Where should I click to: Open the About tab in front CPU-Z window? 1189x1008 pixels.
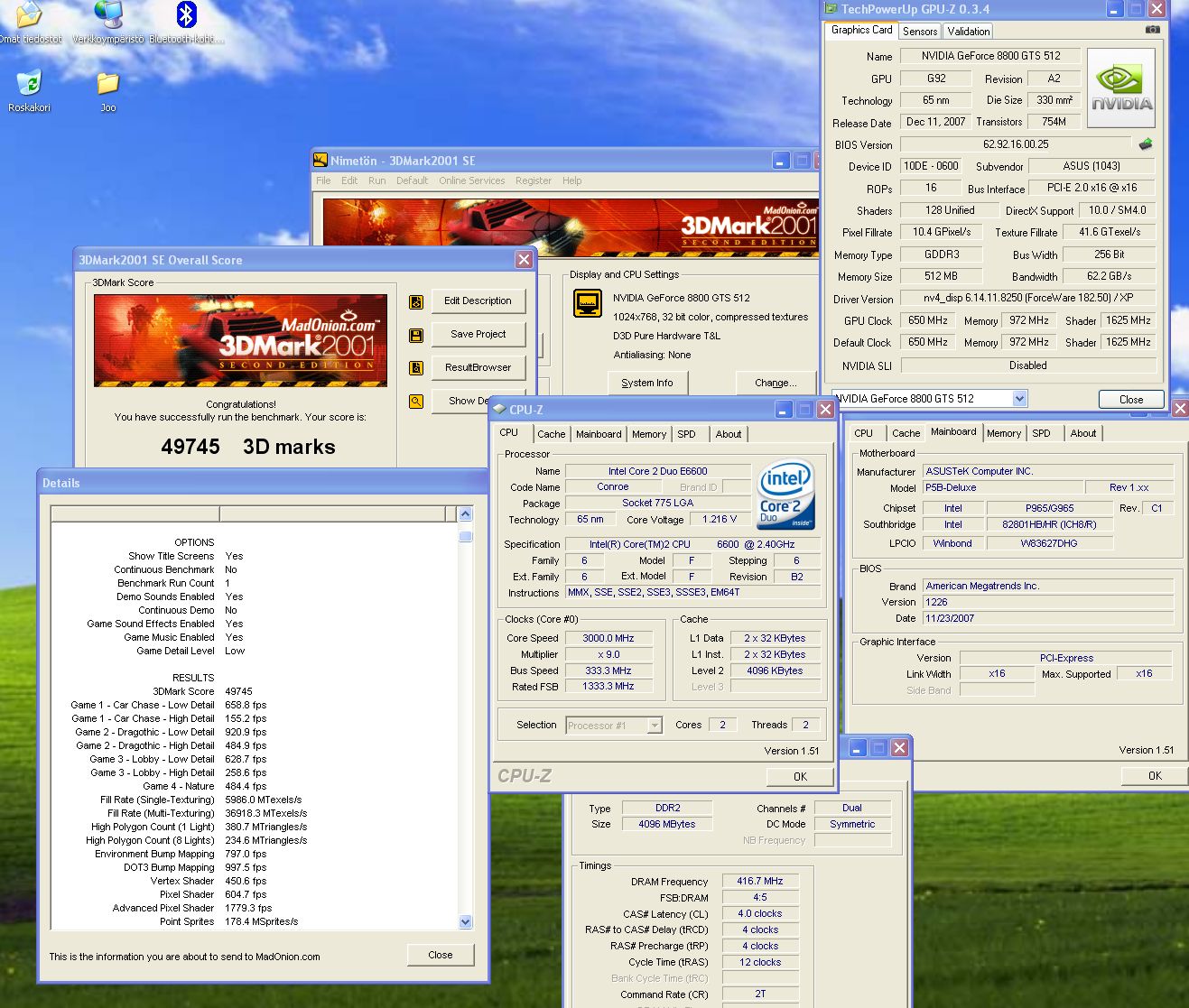pyautogui.click(x=729, y=434)
